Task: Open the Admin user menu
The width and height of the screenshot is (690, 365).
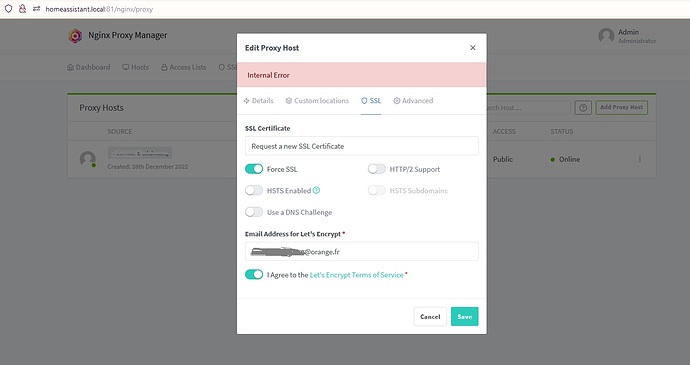Action: (628, 36)
